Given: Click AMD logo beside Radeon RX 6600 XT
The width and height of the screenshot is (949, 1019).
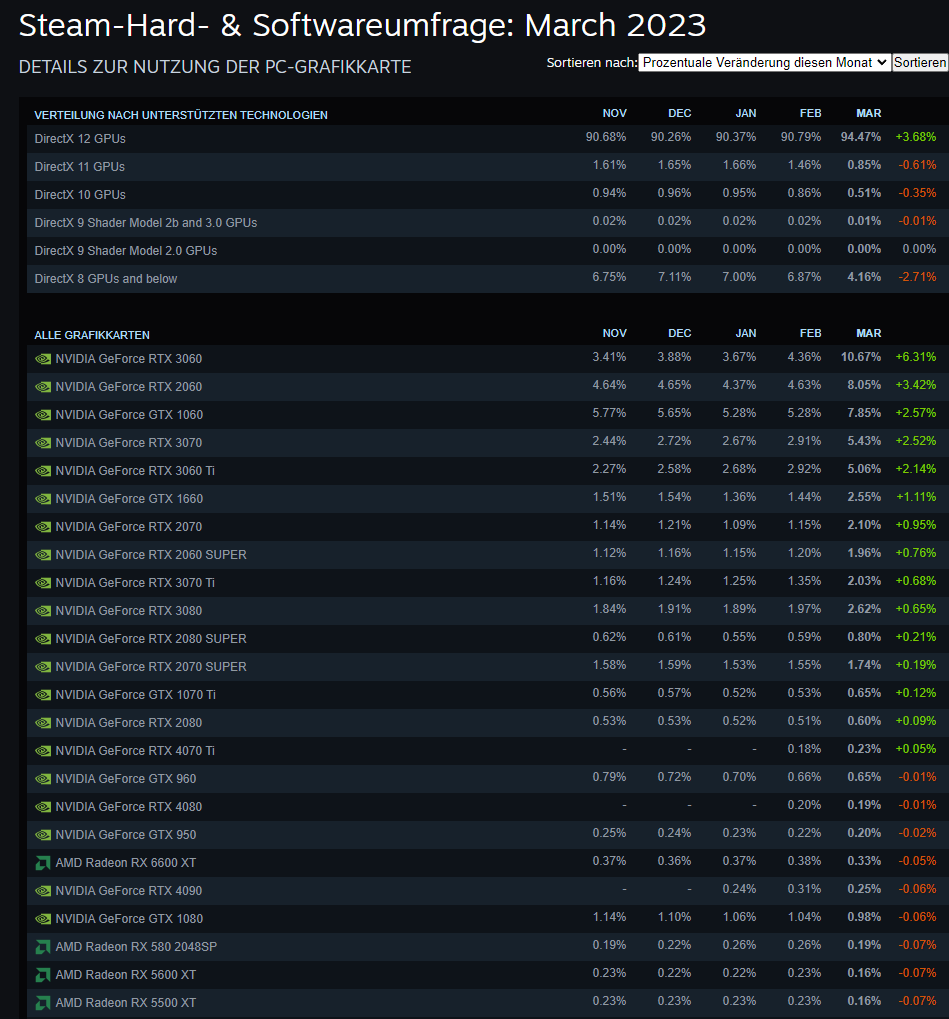Looking at the screenshot, I should click(x=43, y=862).
